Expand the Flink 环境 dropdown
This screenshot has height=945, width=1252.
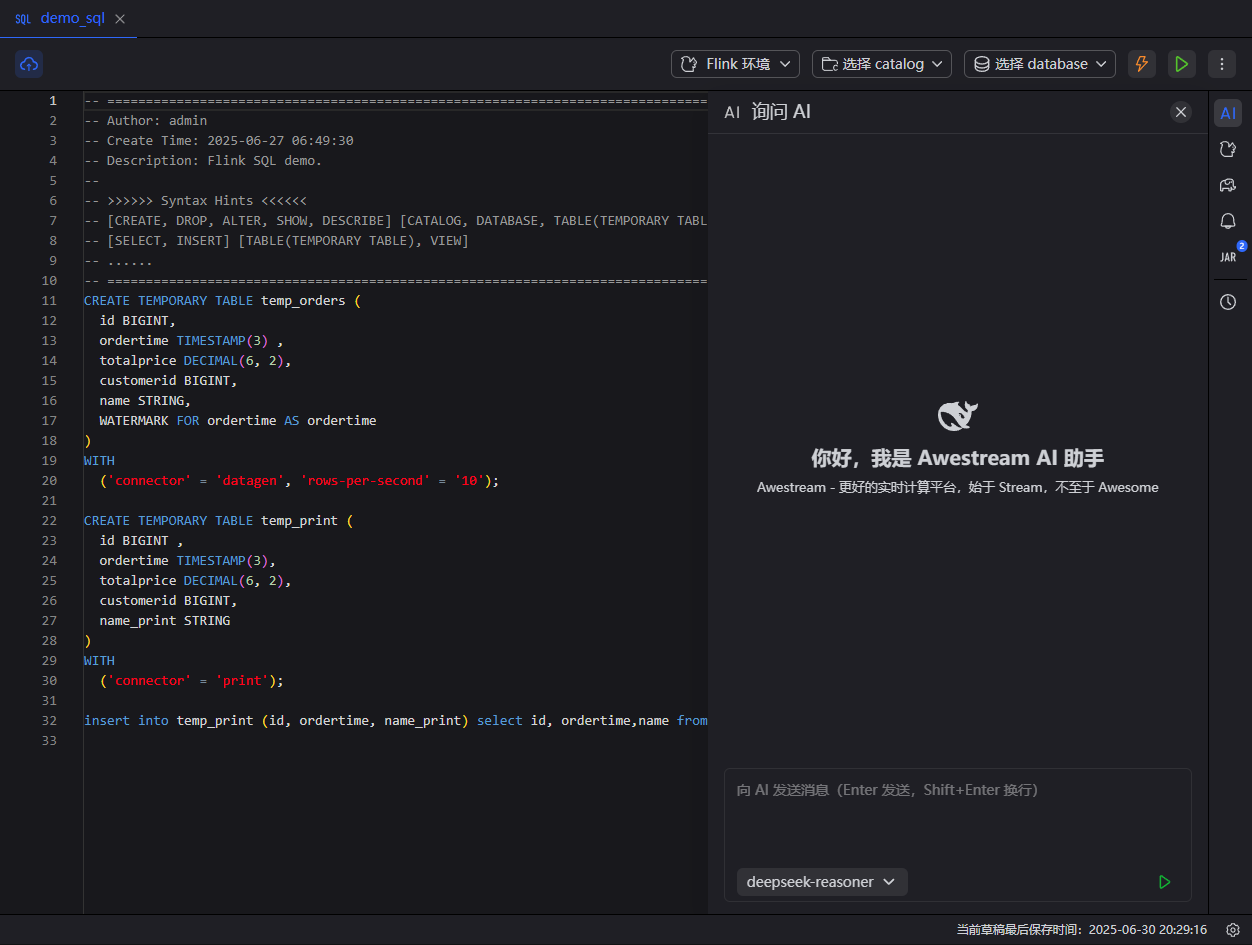[x=735, y=64]
